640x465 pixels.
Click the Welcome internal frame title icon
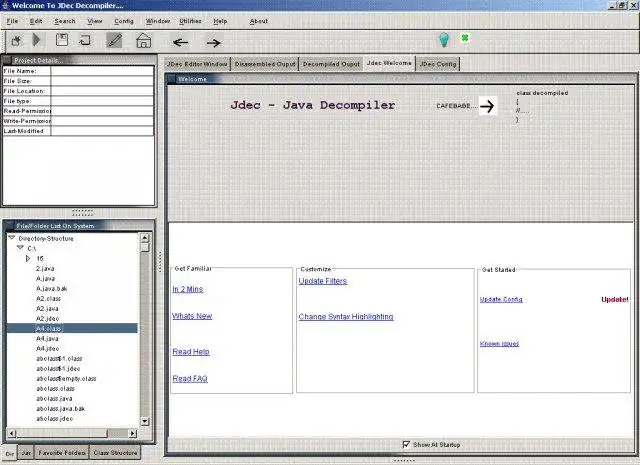171,79
